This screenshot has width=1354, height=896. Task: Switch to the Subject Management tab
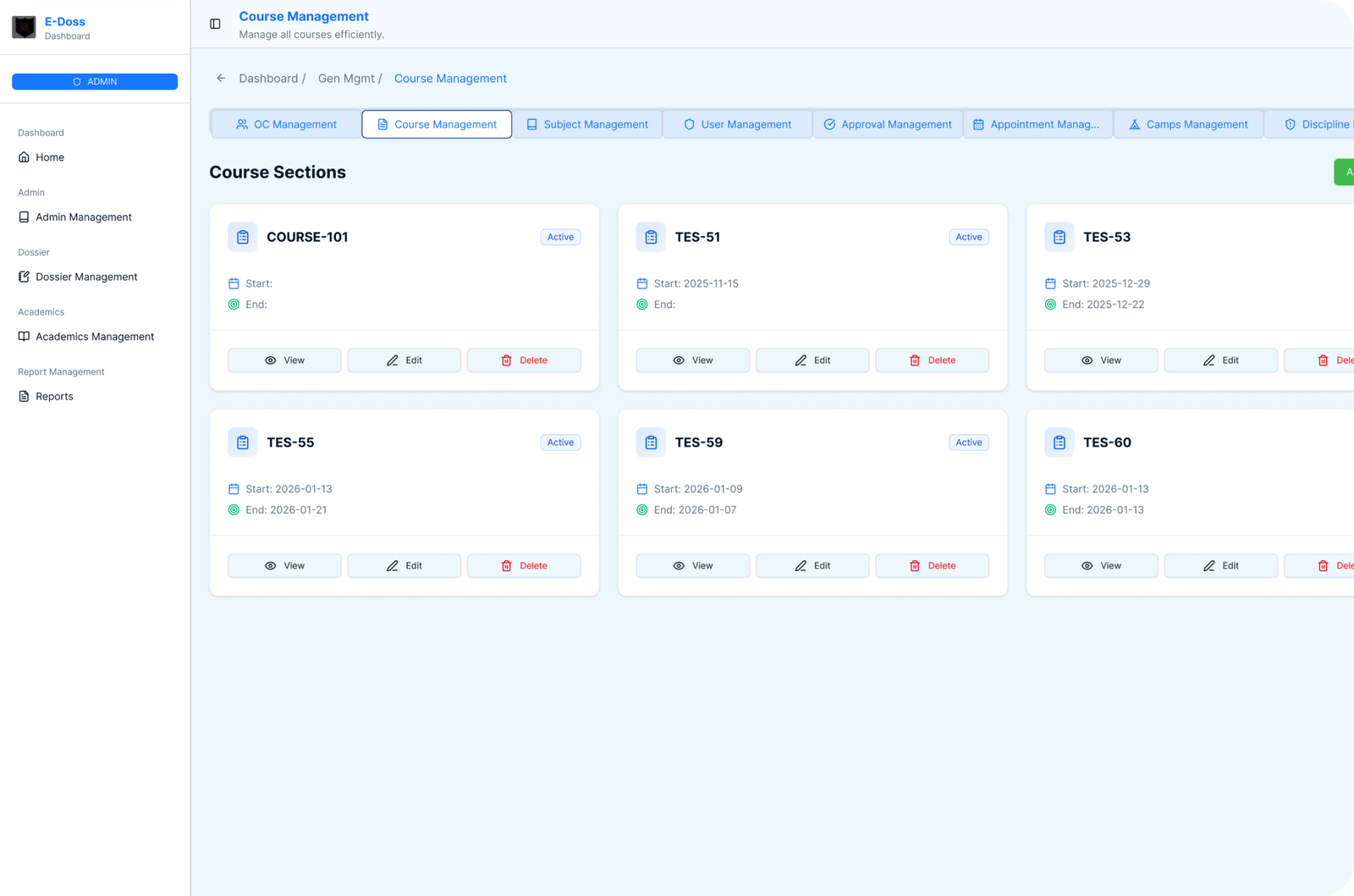[x=587, y=124]
